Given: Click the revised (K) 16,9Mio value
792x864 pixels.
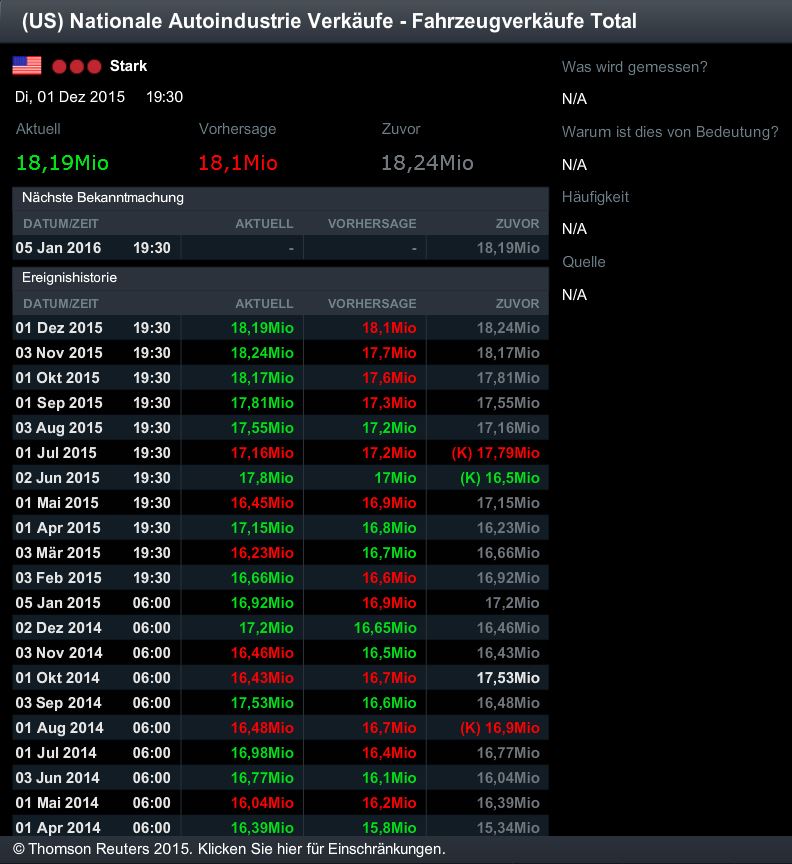Looking at the screenshot, I should point(499,728).
